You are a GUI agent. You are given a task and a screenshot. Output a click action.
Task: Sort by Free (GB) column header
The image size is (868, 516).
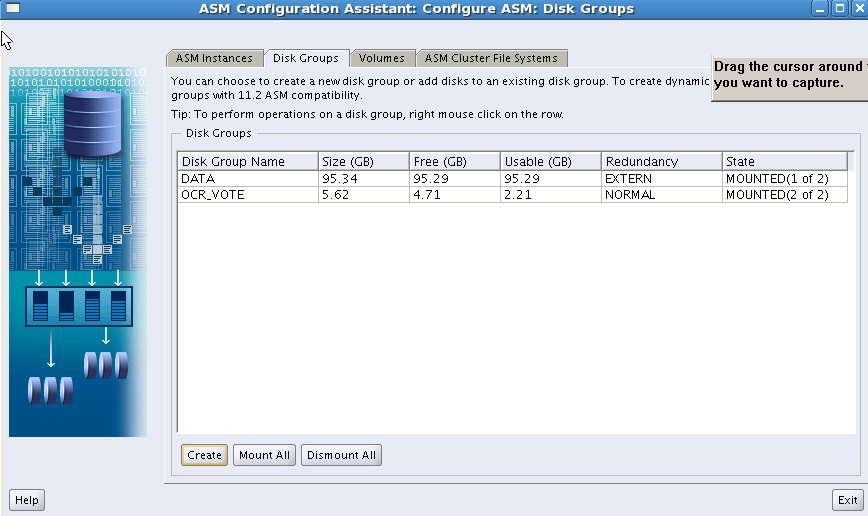click(x=454, y=161)
